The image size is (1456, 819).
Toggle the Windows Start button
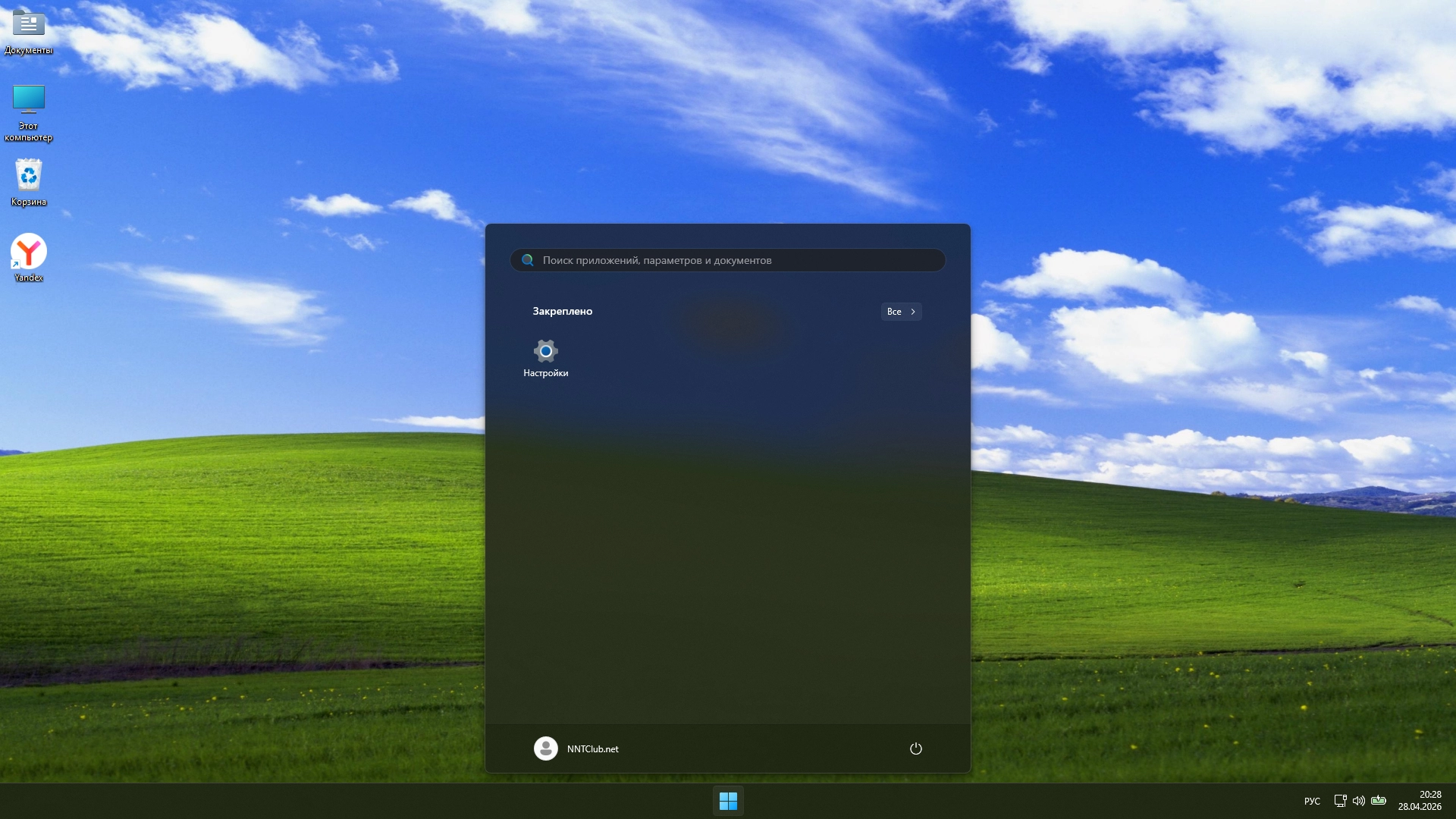click(x=728, y=801)
